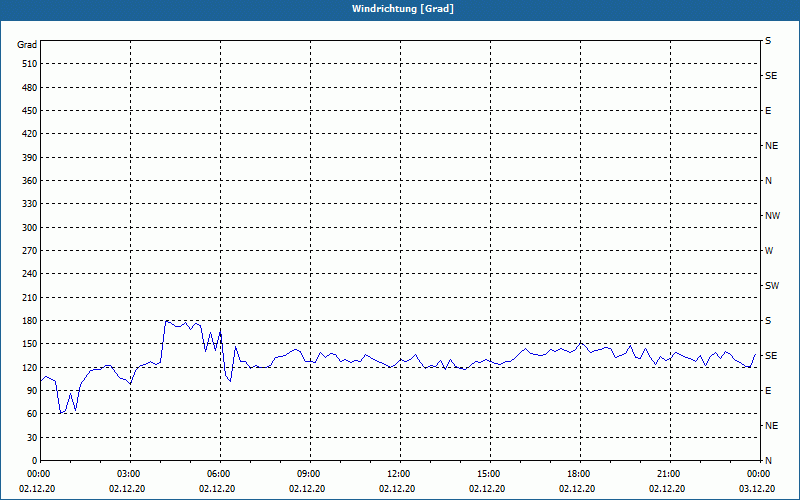This screenshot has width=800, height=500.
Task: Click the 120 y-axis label
Action: (x=30, y=368)
